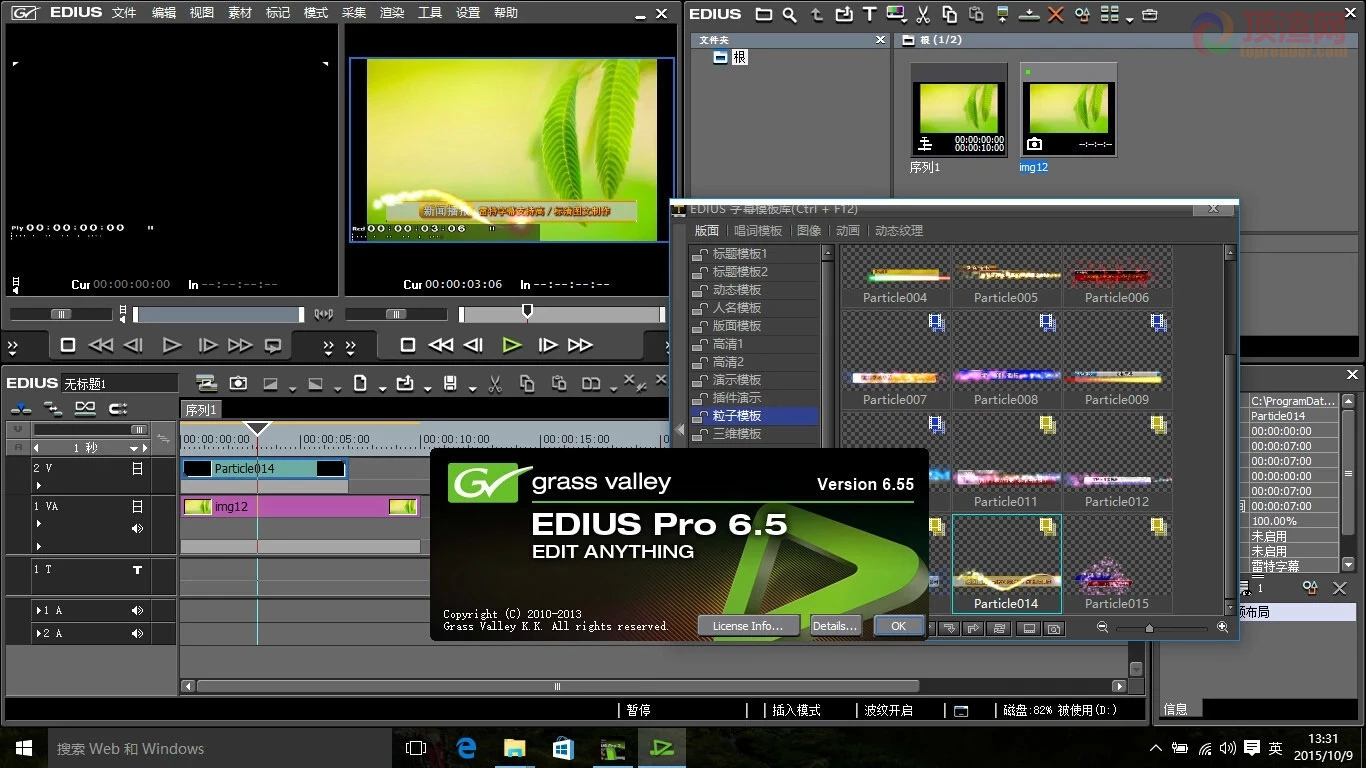
Task: Click OK in the about dialog
Action: coord(898,626)
